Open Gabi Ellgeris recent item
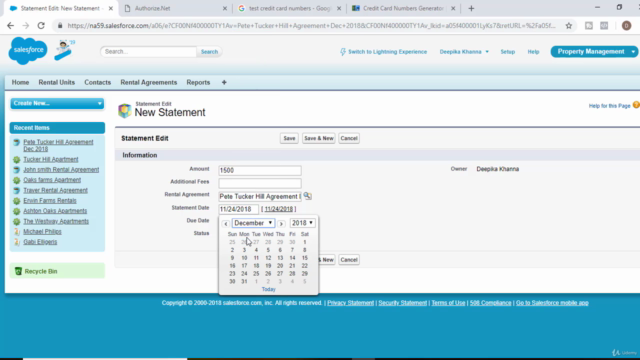 (x=40, y=242)
